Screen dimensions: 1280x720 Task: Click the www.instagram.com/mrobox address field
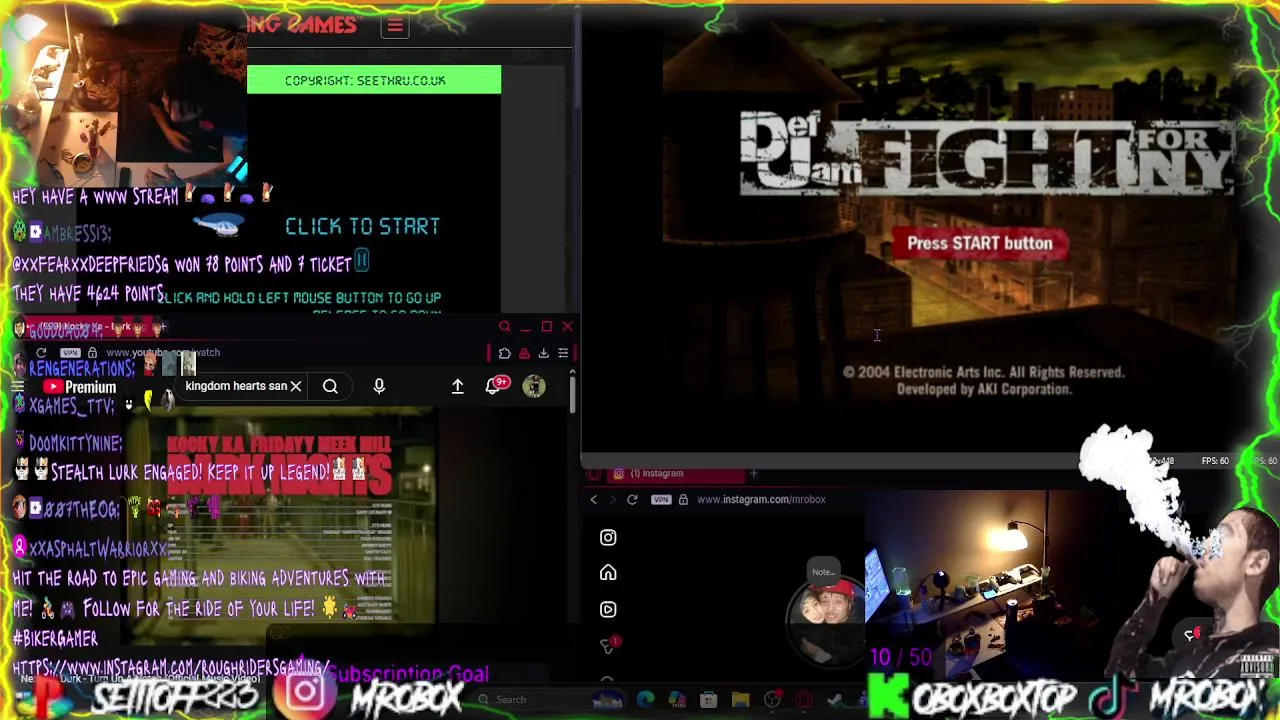(761, 500)
